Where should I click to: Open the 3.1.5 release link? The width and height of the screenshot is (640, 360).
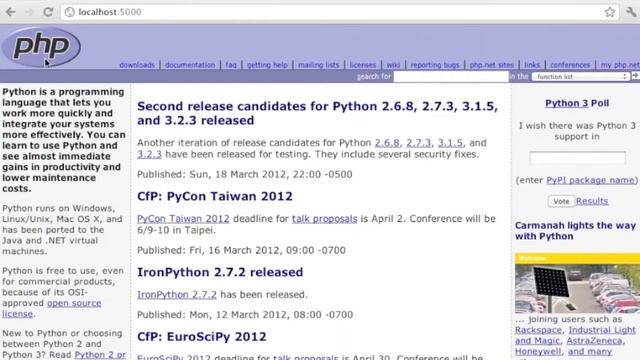[x=450, y=143]
